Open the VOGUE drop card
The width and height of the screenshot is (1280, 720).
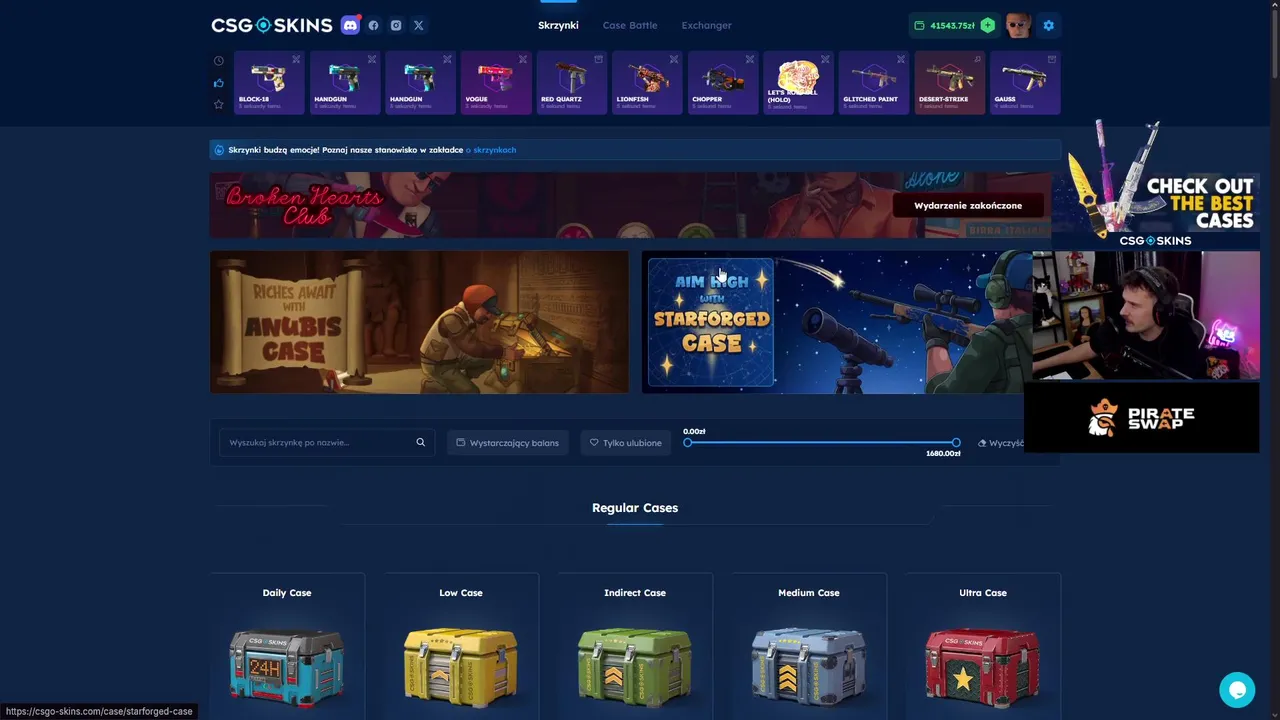point(496,82)
